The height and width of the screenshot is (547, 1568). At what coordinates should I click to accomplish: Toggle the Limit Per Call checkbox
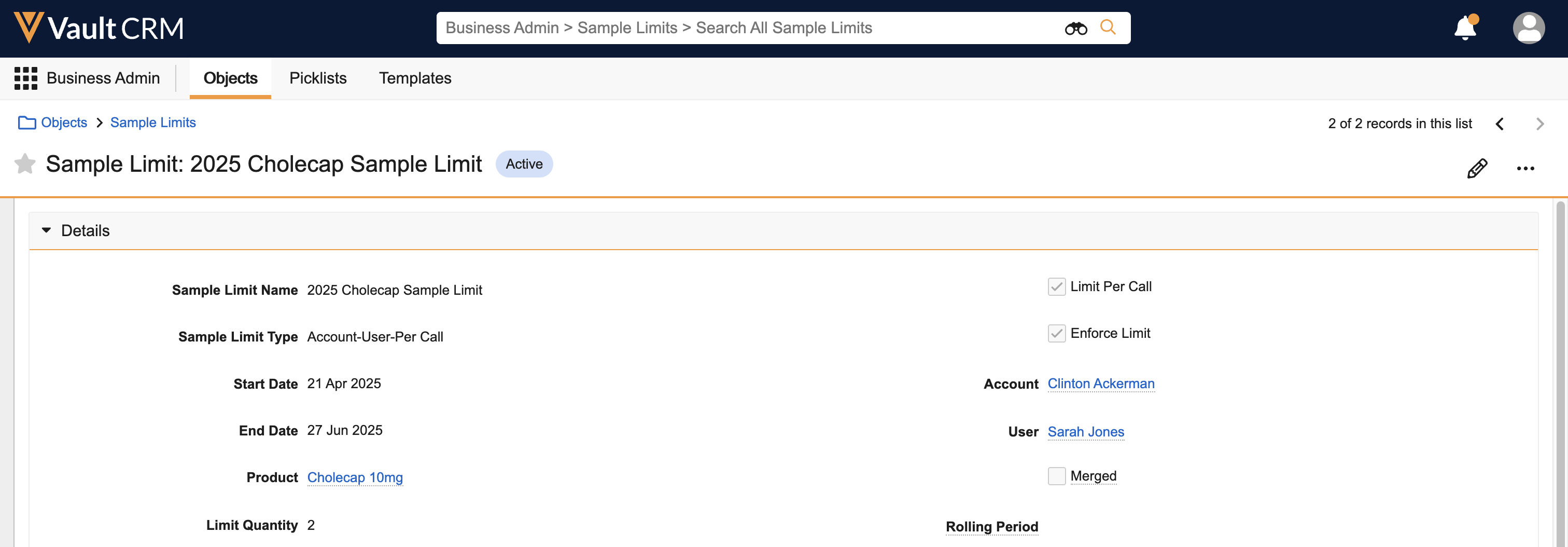click(x=1056, y=287)
